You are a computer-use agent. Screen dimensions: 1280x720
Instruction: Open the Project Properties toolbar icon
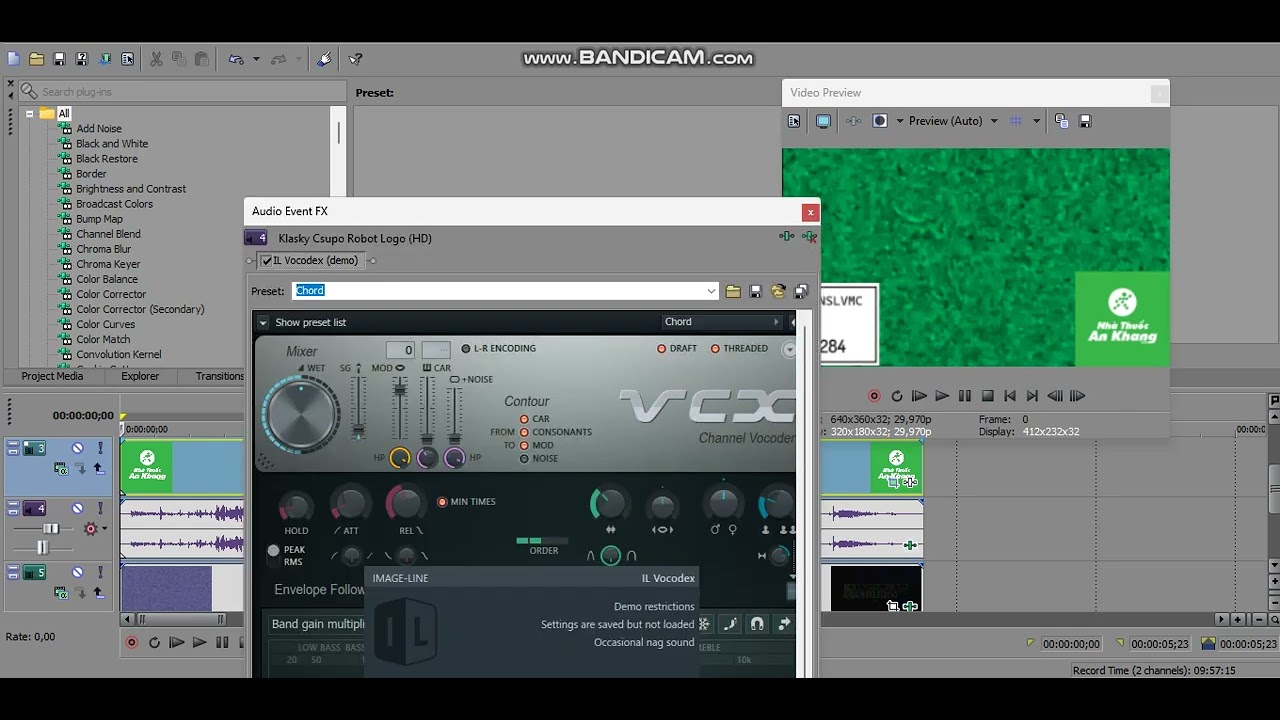pos(128,59)
